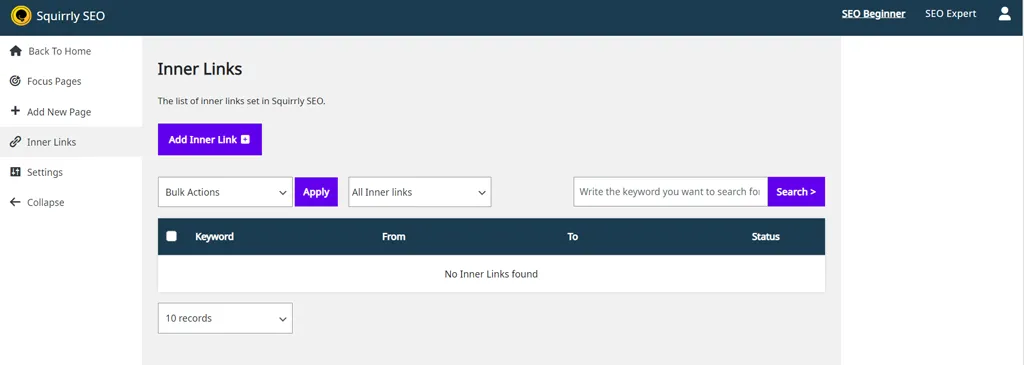
Task: Toggle the select-all checkbox in table header
Action: [x=171, y=236]
